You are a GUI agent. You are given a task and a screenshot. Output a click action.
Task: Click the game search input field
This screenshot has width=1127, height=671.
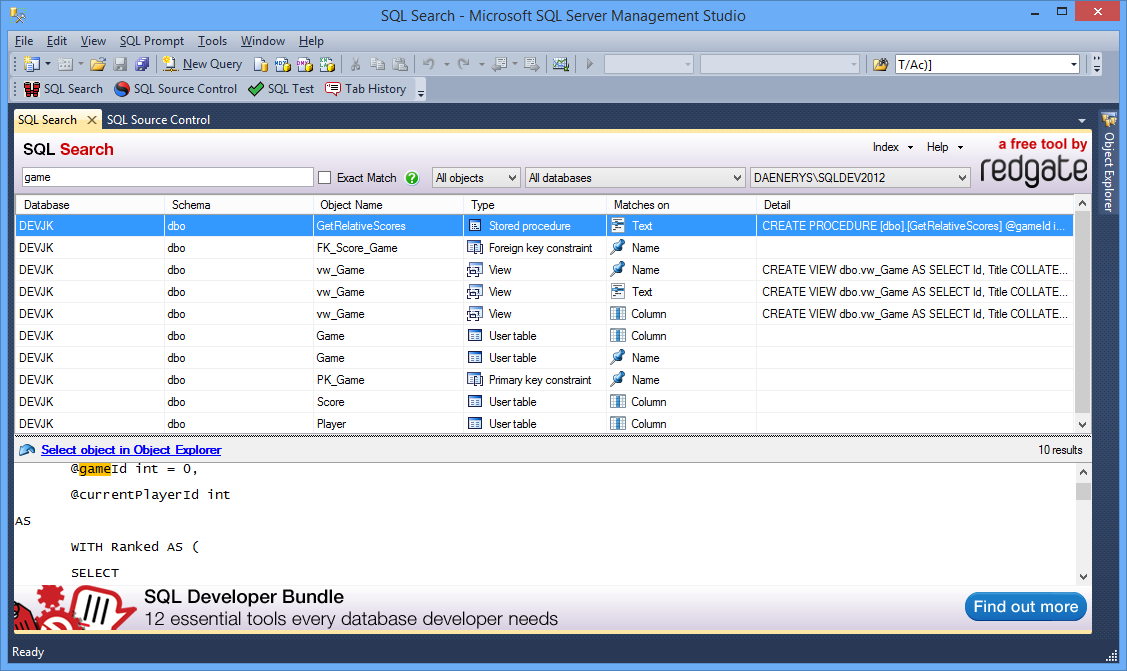(x=167, y=177)
